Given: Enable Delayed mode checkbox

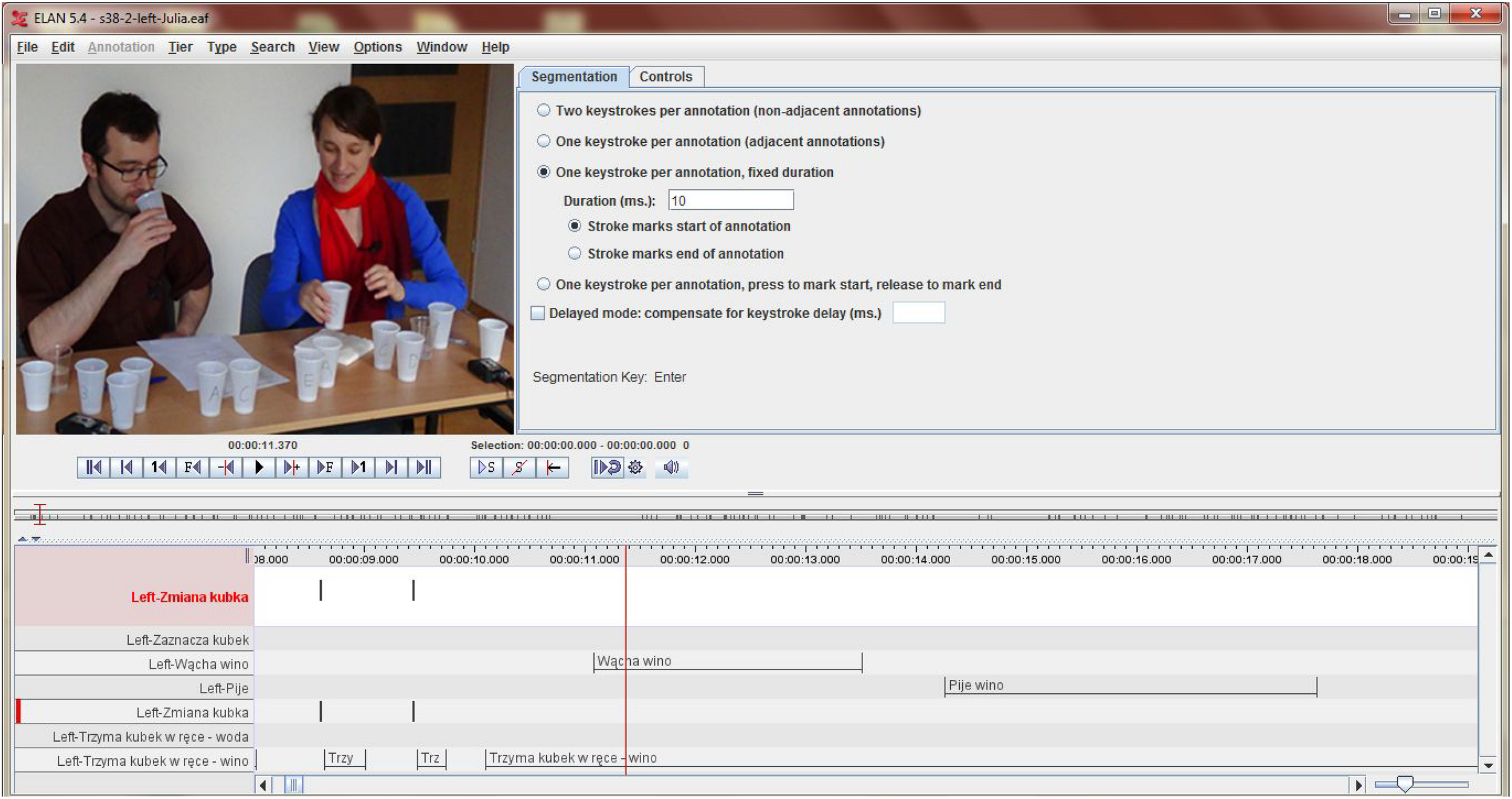Looking at the screenshot, I should (537, 313).
